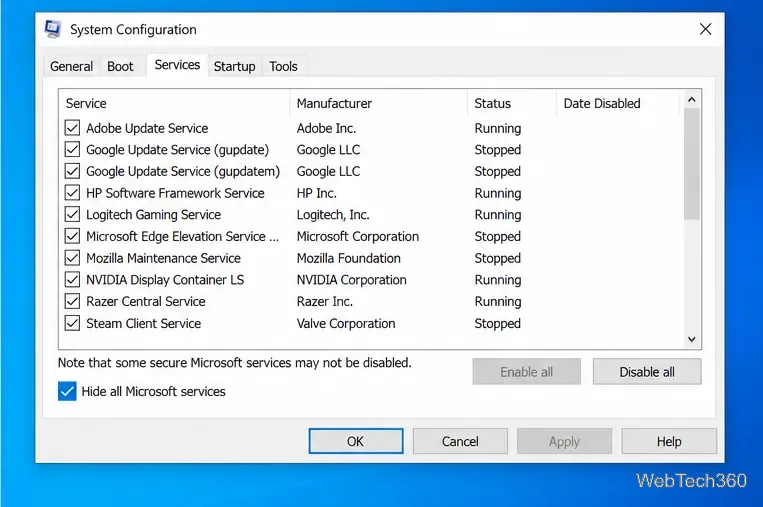Sort by the Manufacturer column header
Image resolution: width=763 pixels, height=507 pixels.
(x=379, y=103)
